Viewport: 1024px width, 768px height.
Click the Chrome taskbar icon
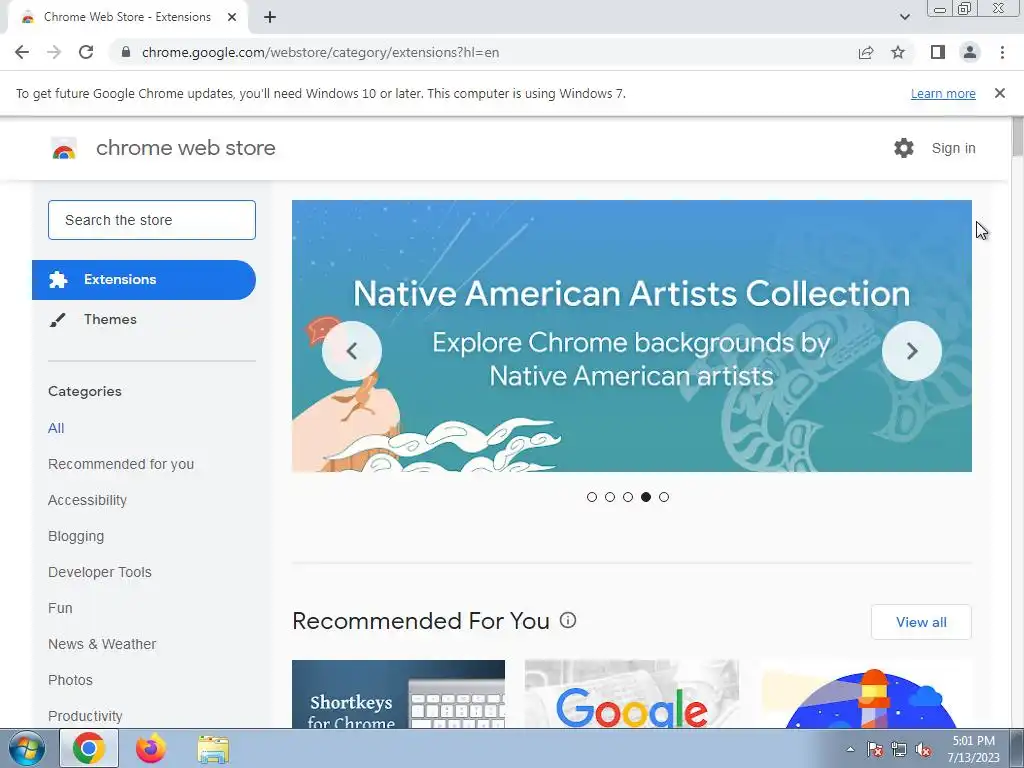click(x=89, y=748)
